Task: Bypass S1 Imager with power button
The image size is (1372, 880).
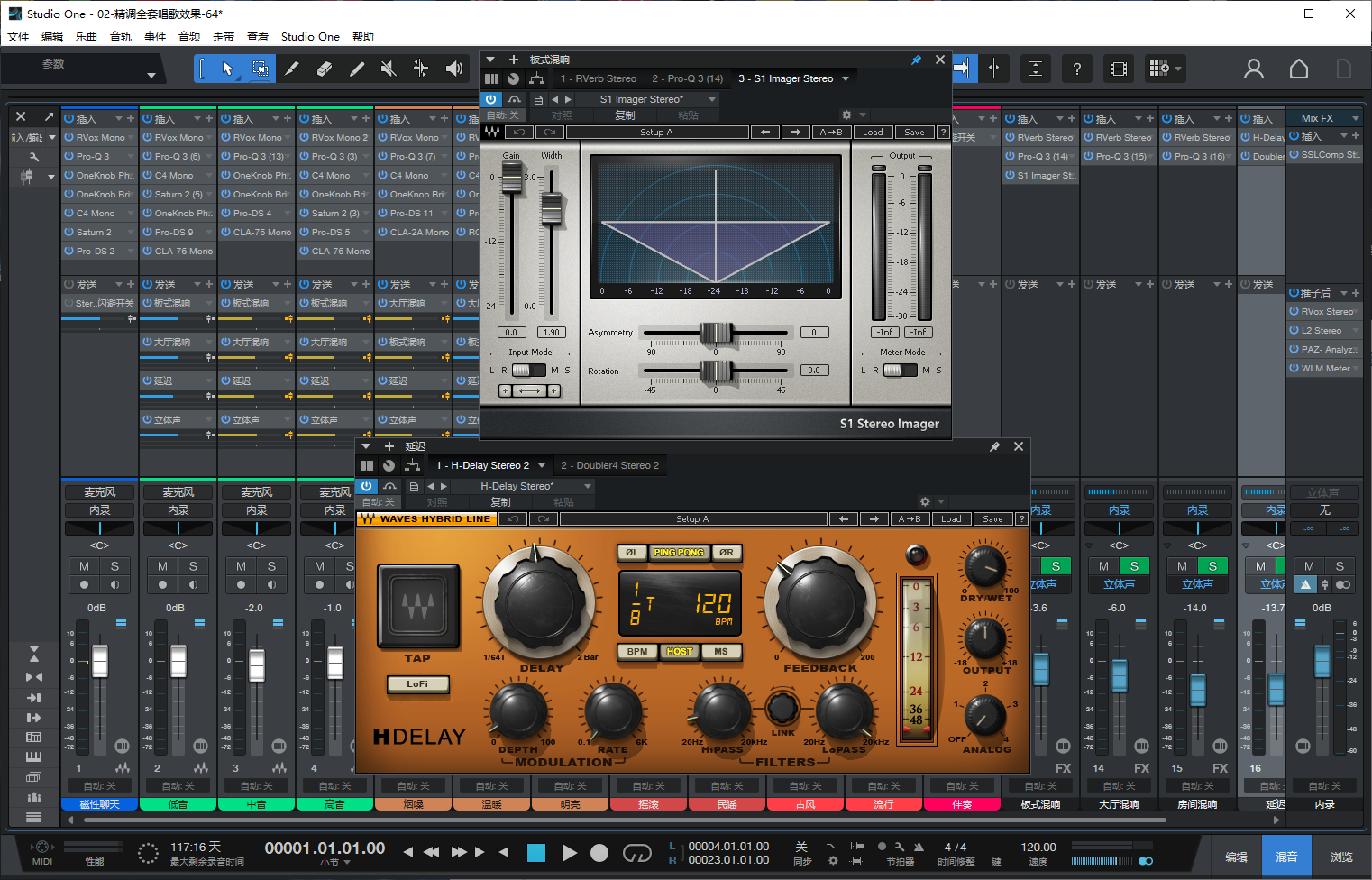Action: coord(490,99)
